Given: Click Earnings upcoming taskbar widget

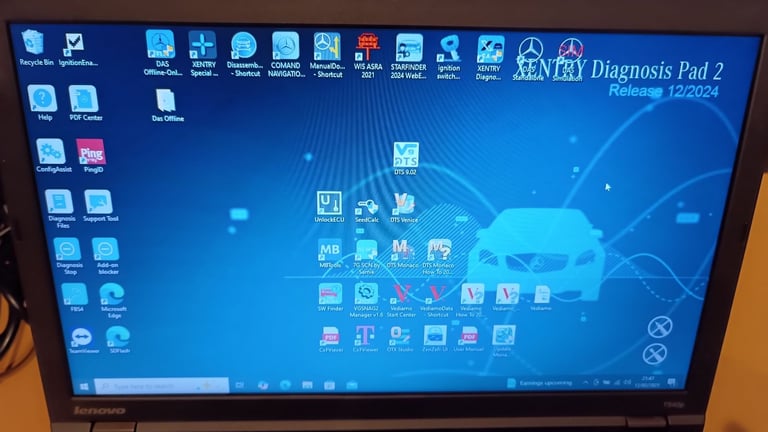Looking at the screenshot, I should coord(539,383).
